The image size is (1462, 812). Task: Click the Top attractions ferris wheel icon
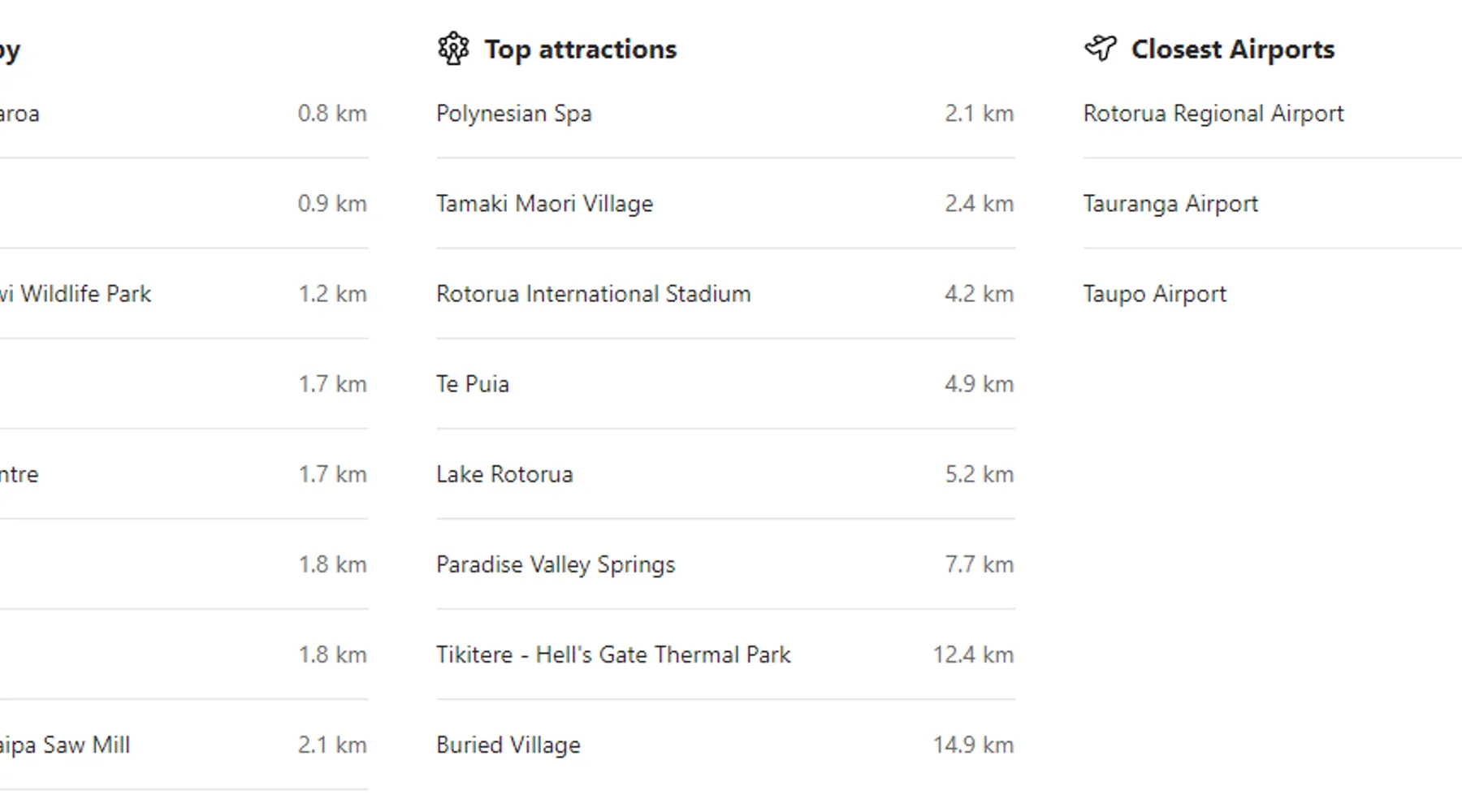tap(453, 49)
